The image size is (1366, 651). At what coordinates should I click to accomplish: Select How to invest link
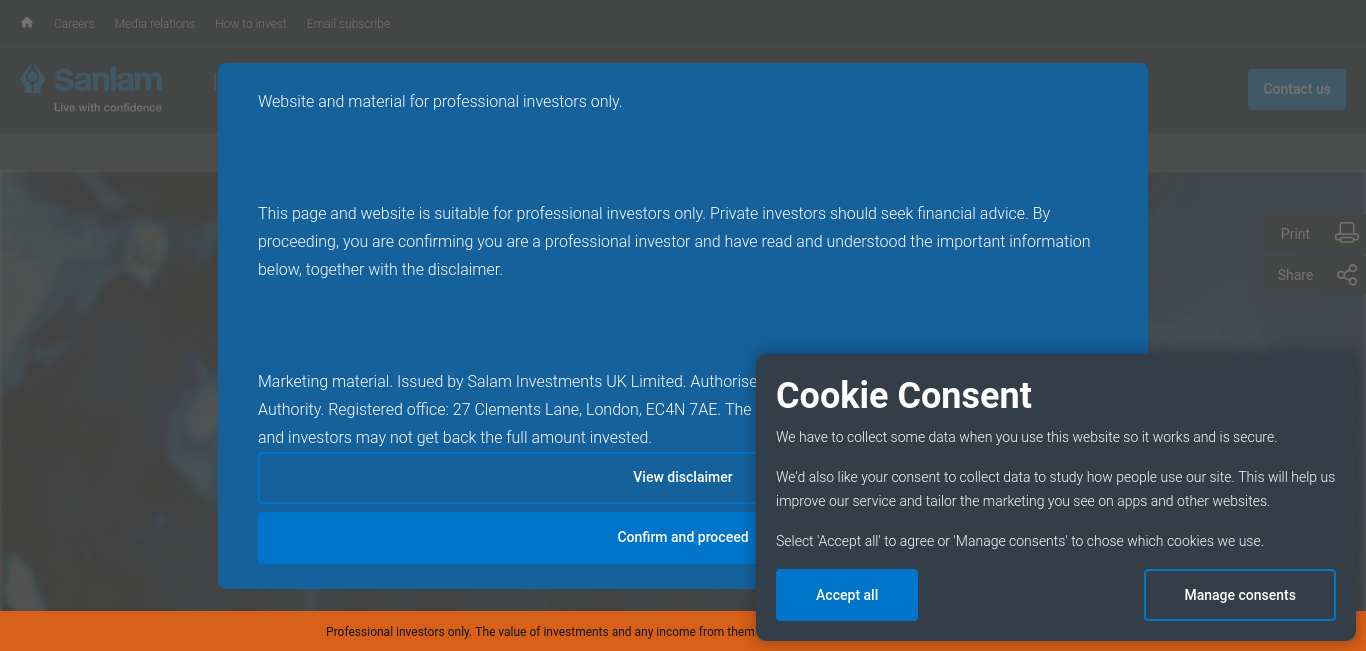point(251,24)
